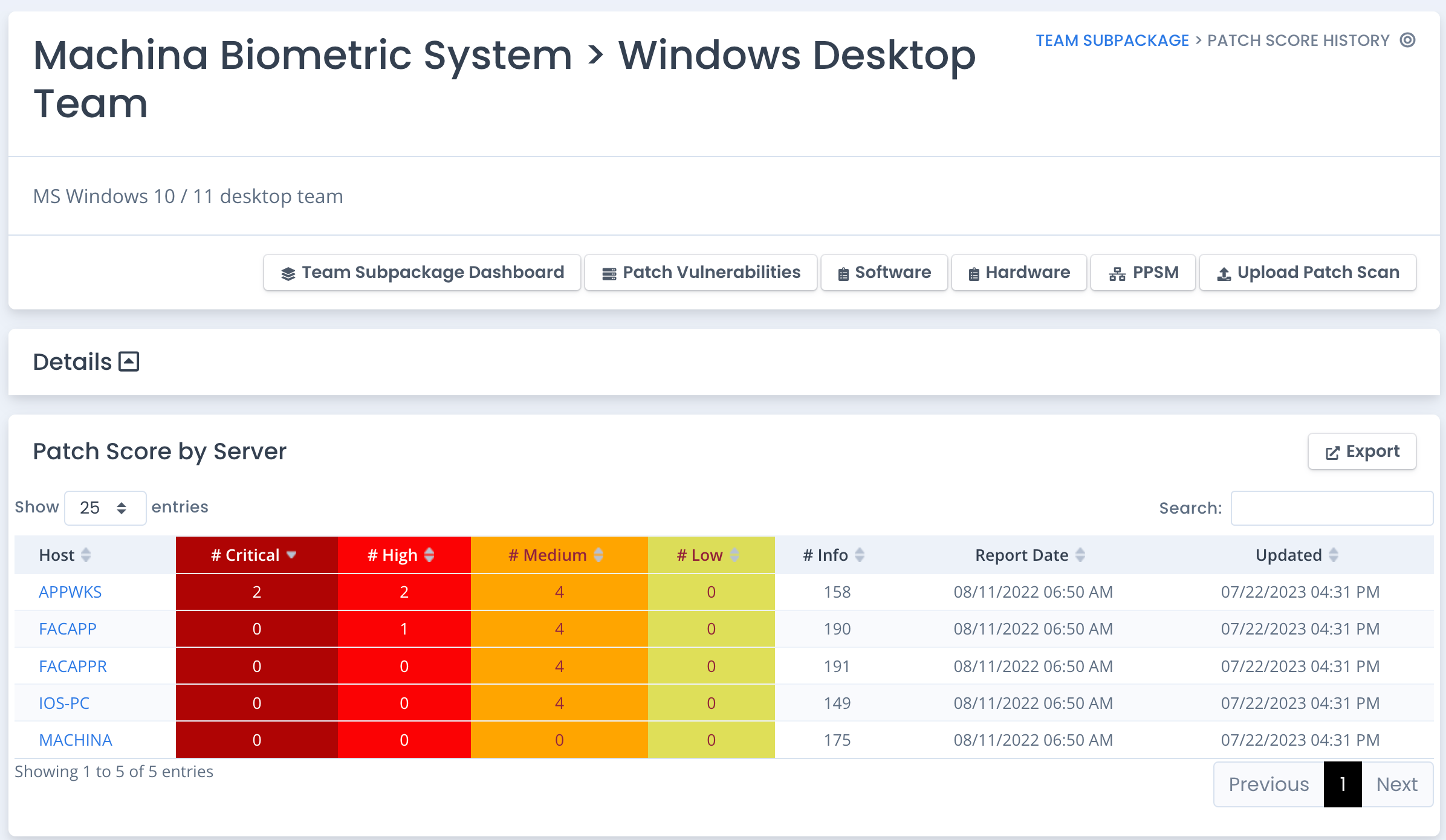
Task: Sort by # Critical column
Action: click(256, 555)
